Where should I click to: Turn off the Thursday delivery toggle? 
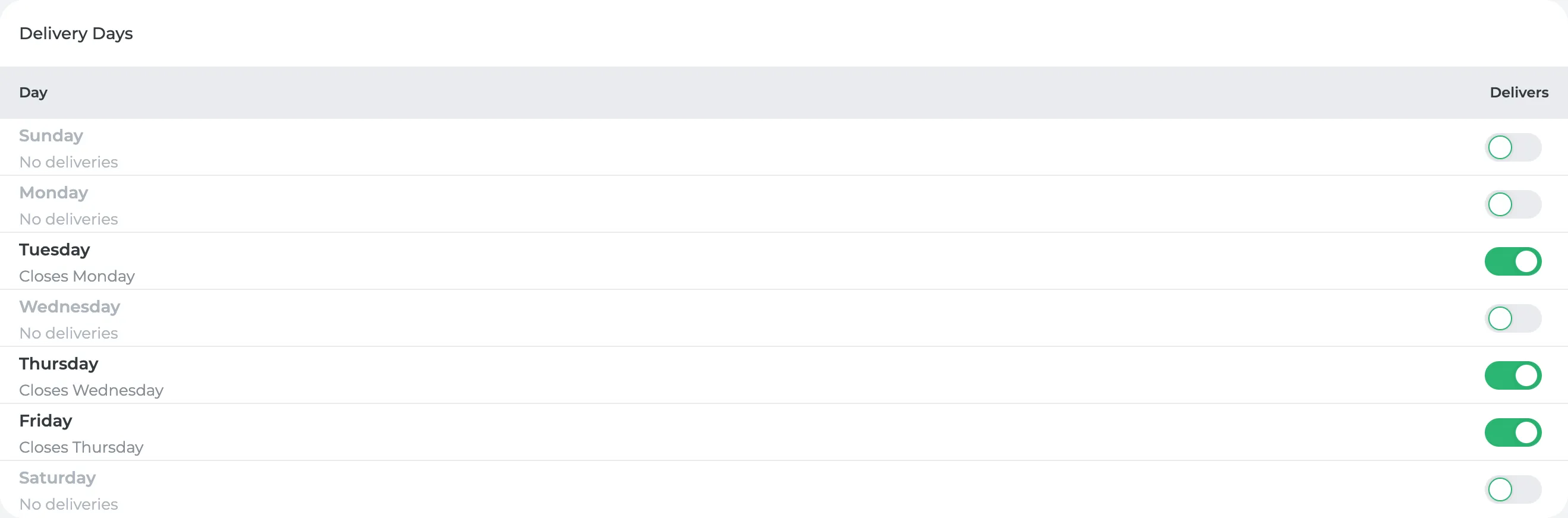(x=1513, y=376)
